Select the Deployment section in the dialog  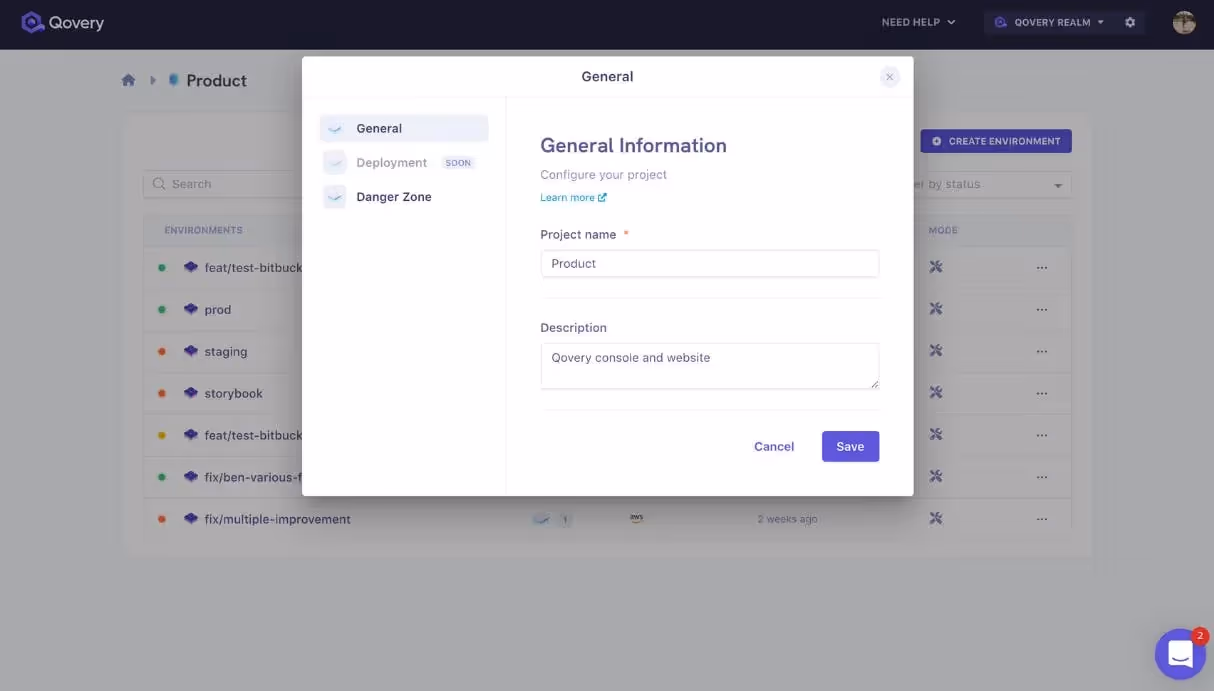pyautogui.click(x=391, y=162)
